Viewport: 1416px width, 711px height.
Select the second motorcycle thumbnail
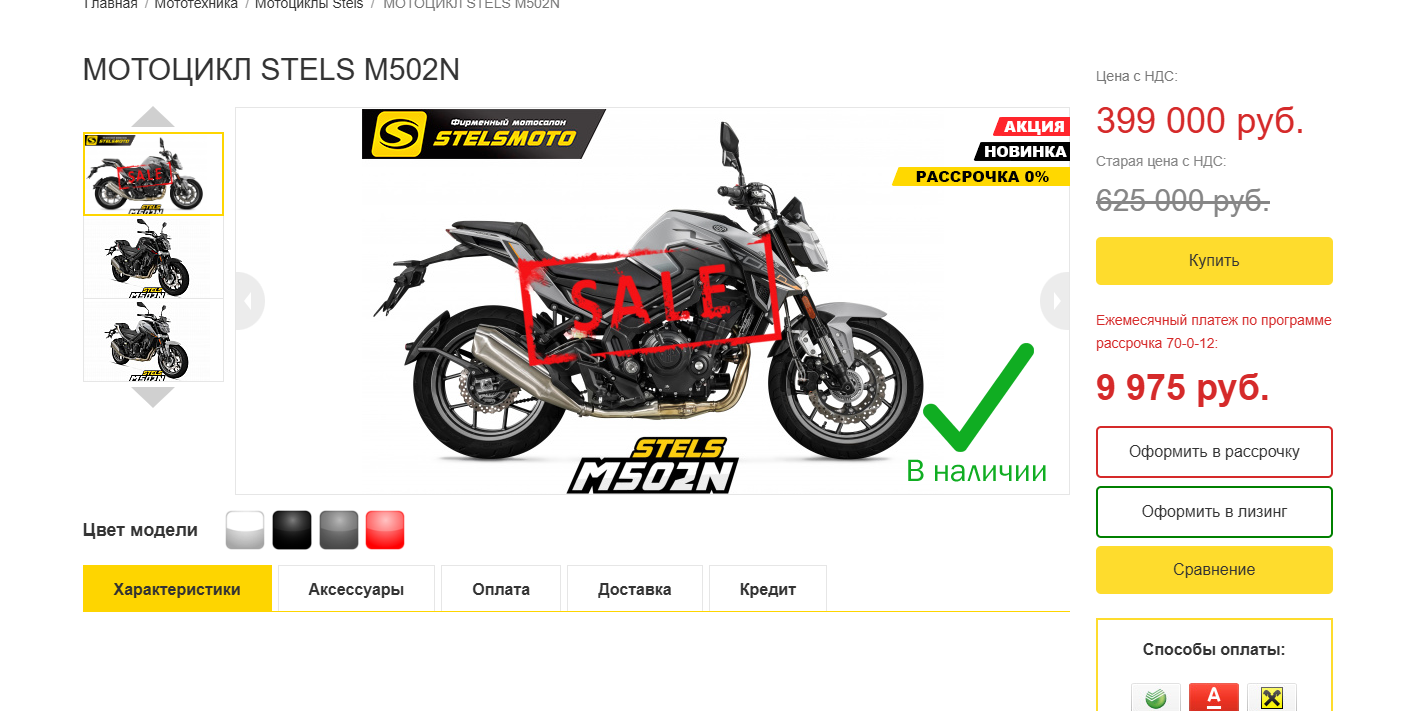tap(153, 257)
